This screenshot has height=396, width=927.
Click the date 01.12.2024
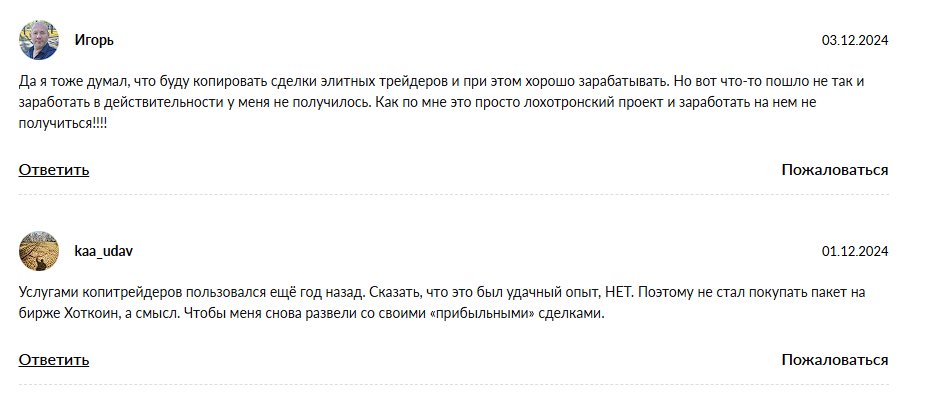click(x=855, y=252)
